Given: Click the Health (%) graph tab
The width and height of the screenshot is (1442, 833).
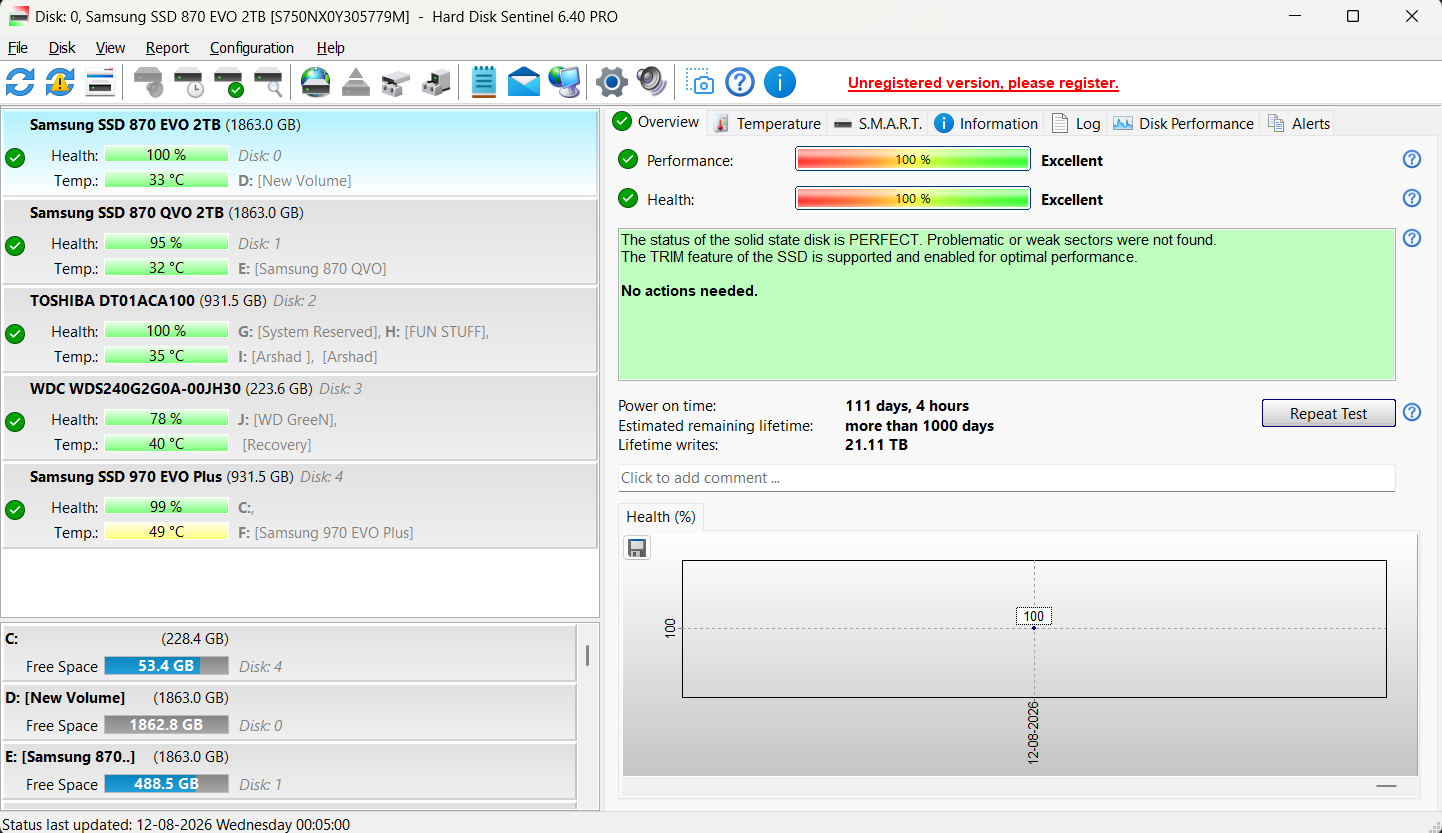Looking at the screenshot, I should pos(661,517).
